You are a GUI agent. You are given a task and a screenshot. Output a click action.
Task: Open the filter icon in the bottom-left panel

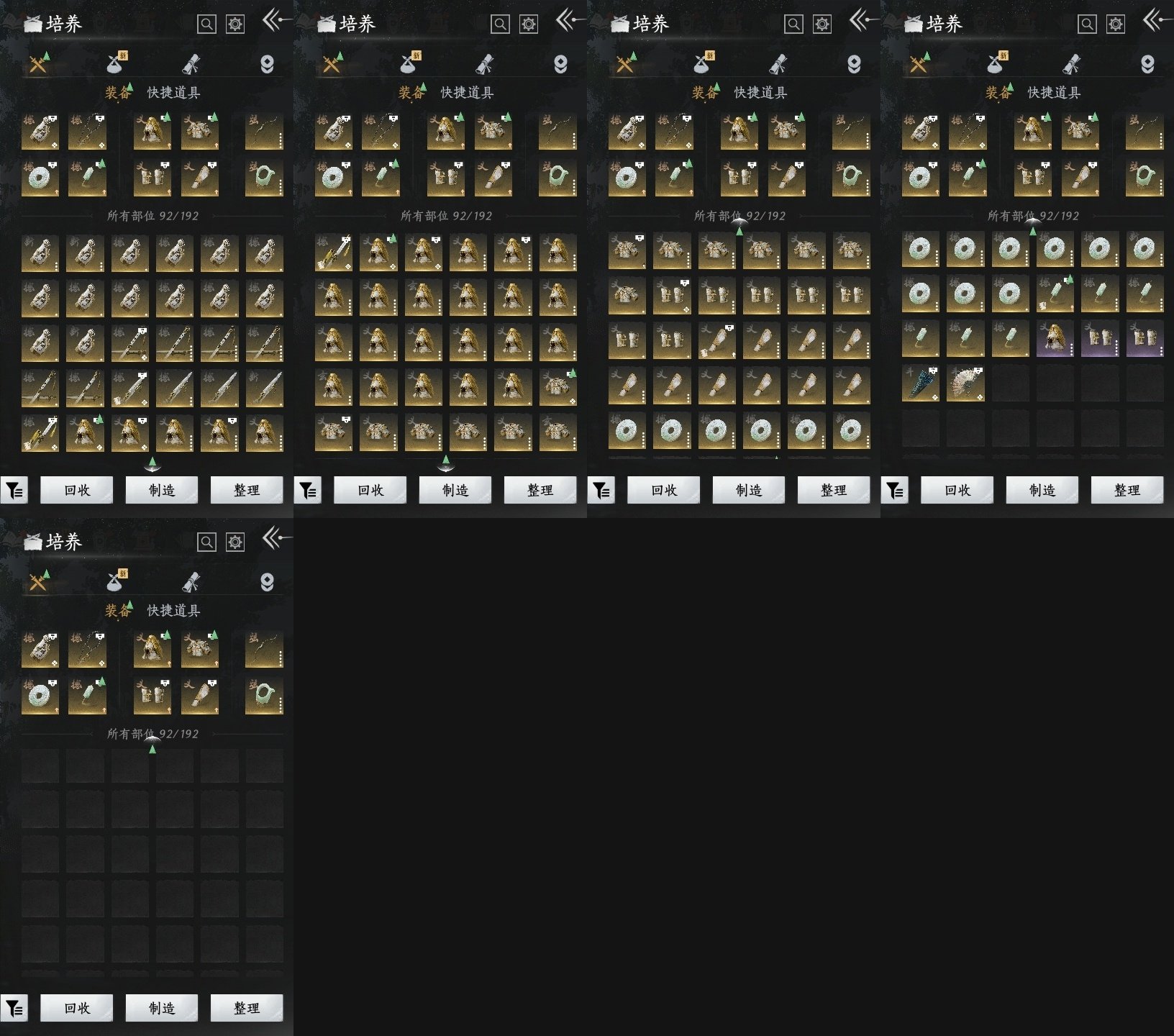coord(14,1009)
